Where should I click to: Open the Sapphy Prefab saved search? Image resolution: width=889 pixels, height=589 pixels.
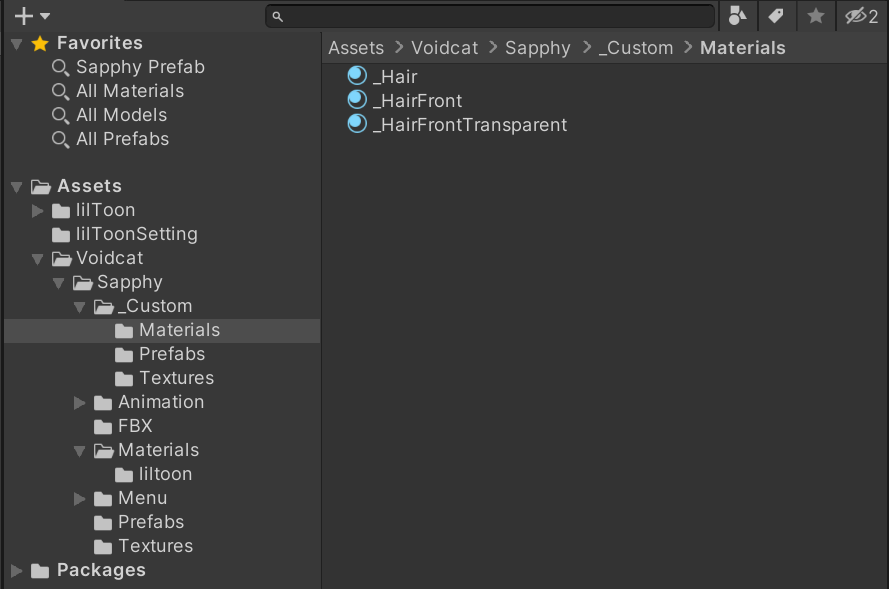coord(140,67)
